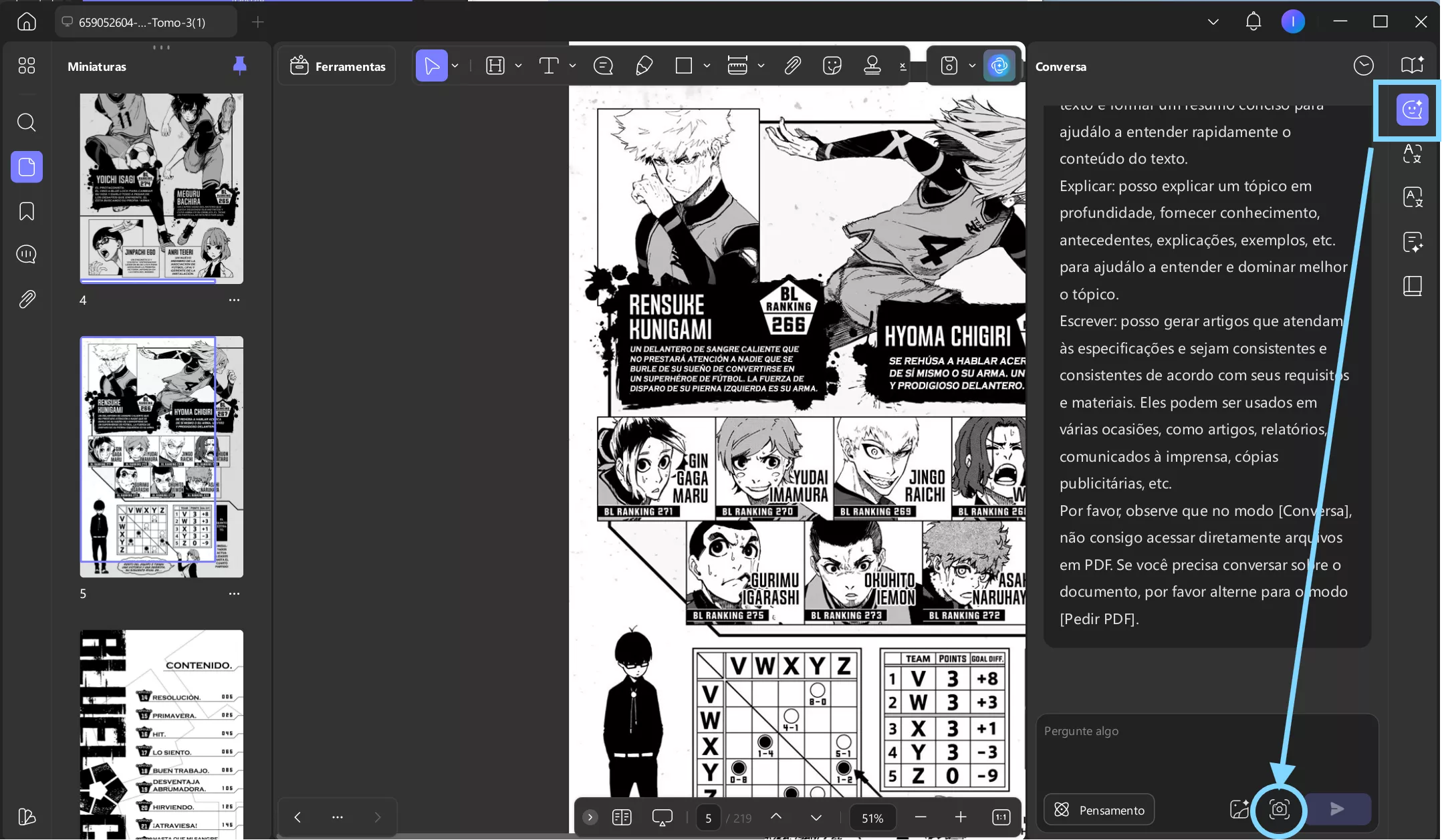Start the slideshow presentation mode
Image resolution: width=1442 pixels, height=840 pixels.
pyautogui.click(x=662, y=817)
